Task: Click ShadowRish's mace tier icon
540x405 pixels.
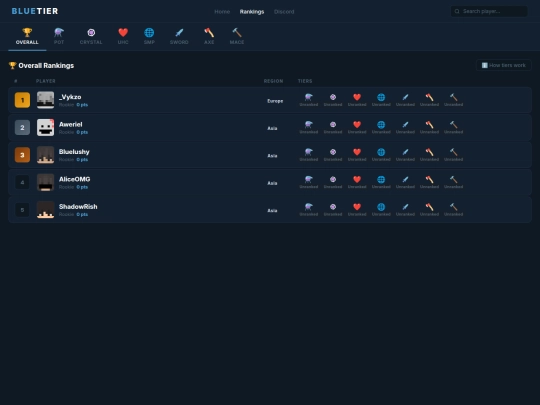Action: coord(454,207)
